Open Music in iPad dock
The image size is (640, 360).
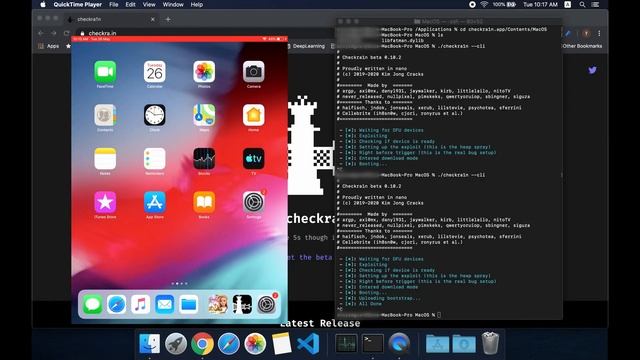click(x=140, y=304)
